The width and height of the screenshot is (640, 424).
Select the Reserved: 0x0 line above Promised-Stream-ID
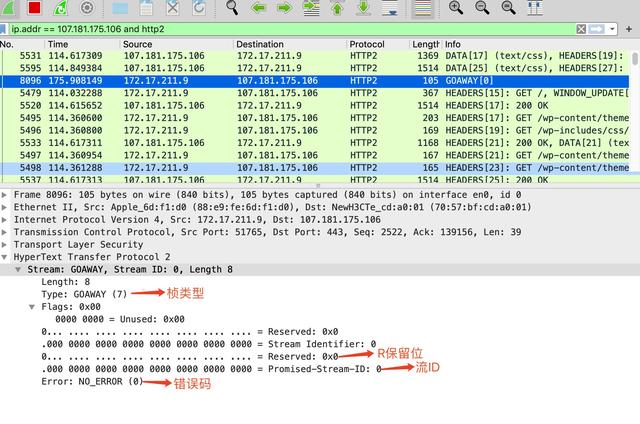coord(190,357)
